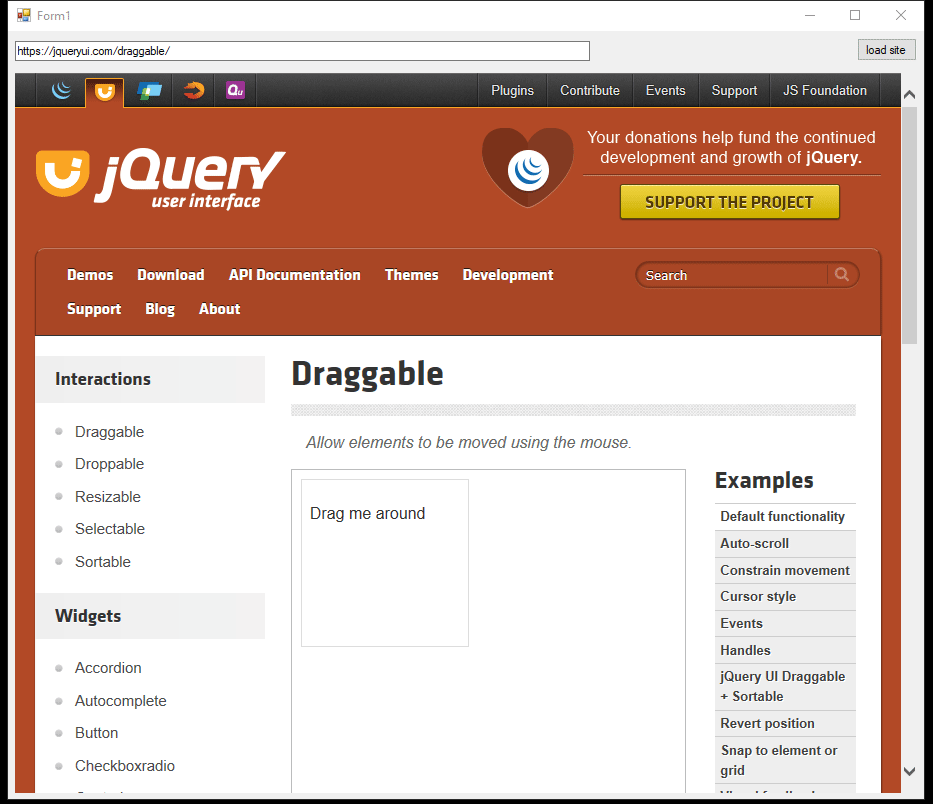Click the SUPPORT THE PROJECT button
This screenshot has width=933, height=804.
(729, 201)
